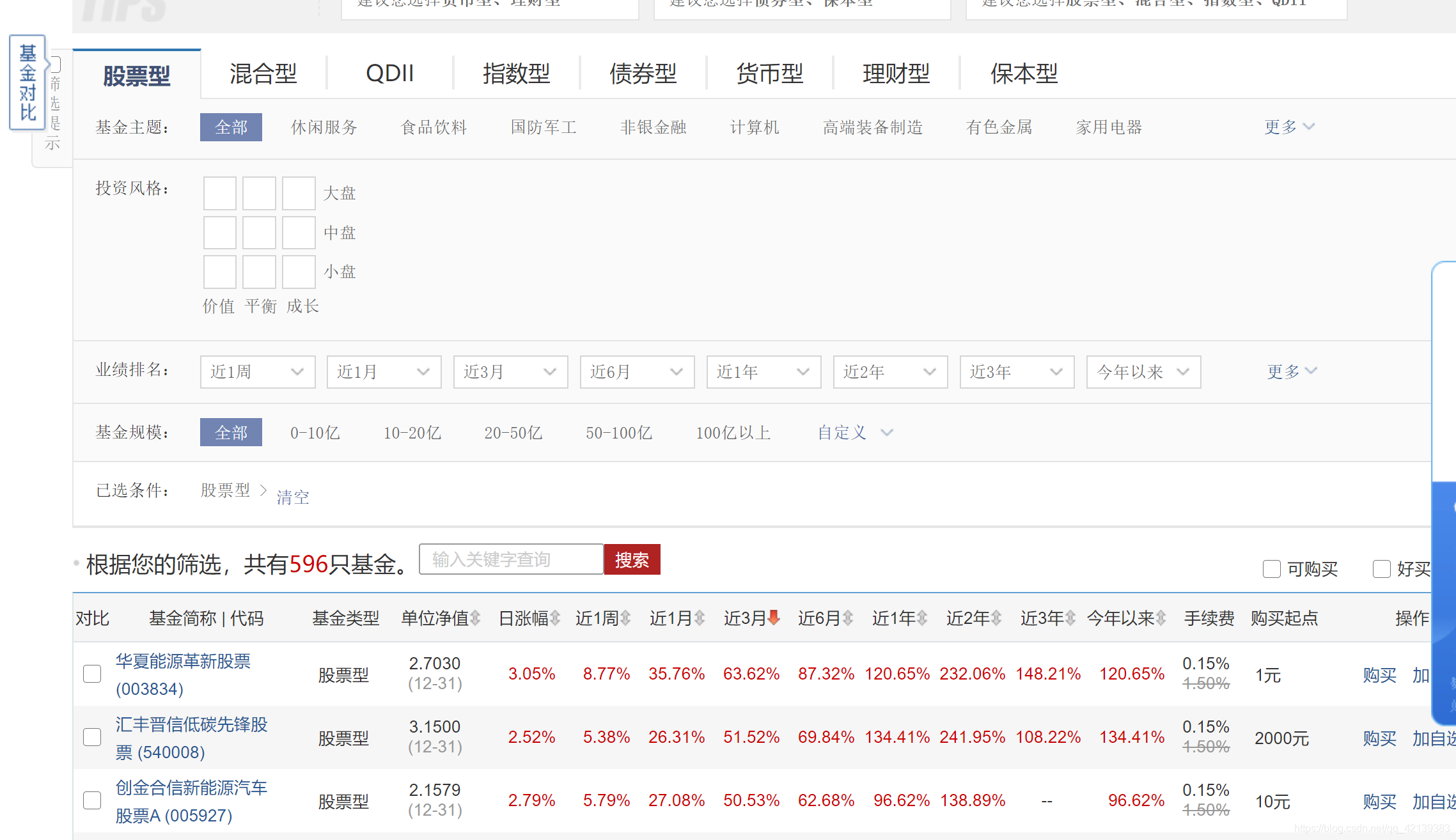
Task: Switch to the 货币型 tab
Action: click(770, 74)
